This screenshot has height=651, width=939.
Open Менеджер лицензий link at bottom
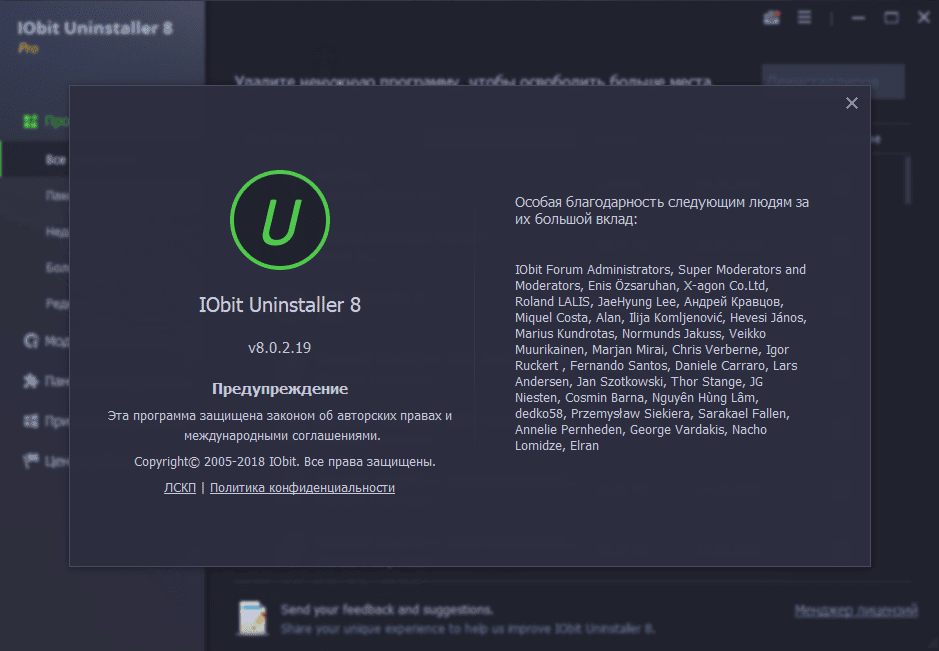coord(856,610)
